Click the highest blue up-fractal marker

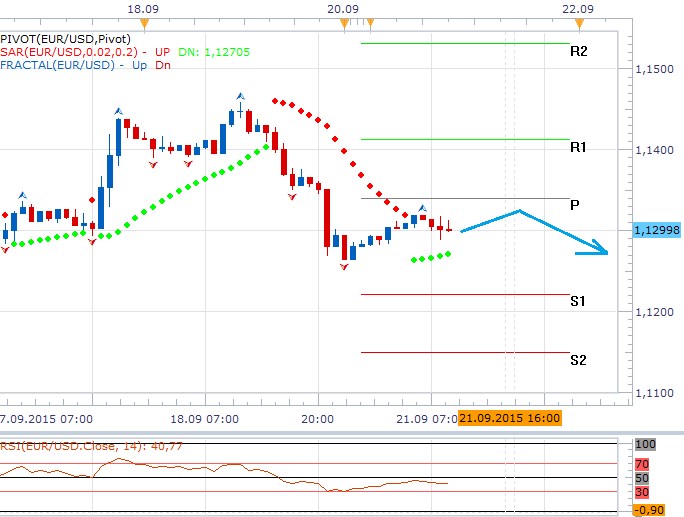(x=240, y=96)
